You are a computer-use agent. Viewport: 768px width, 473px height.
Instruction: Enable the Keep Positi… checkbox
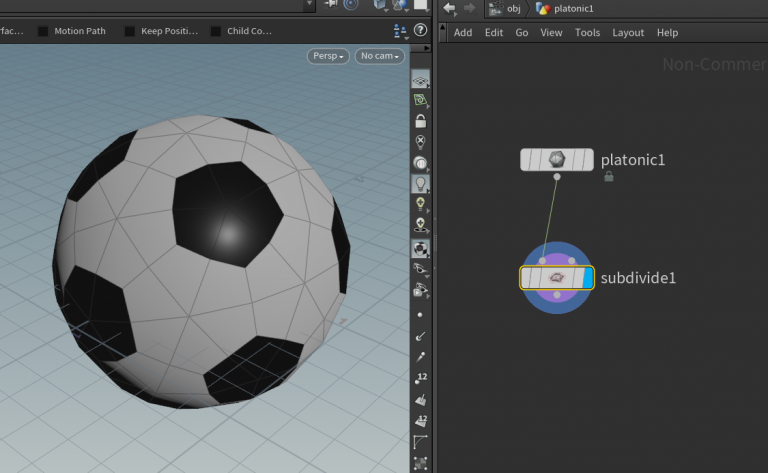[x=130, y=31]
